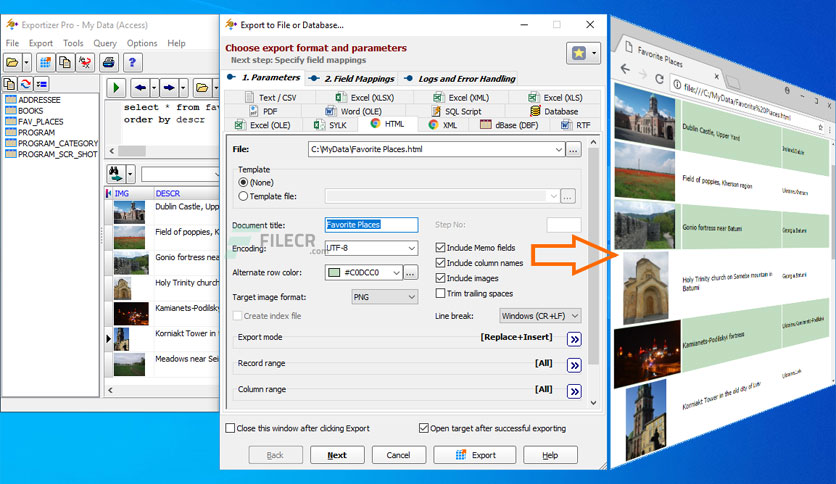
Task: Select the dBase (DBF) export format
Action: tap(509, 125)
